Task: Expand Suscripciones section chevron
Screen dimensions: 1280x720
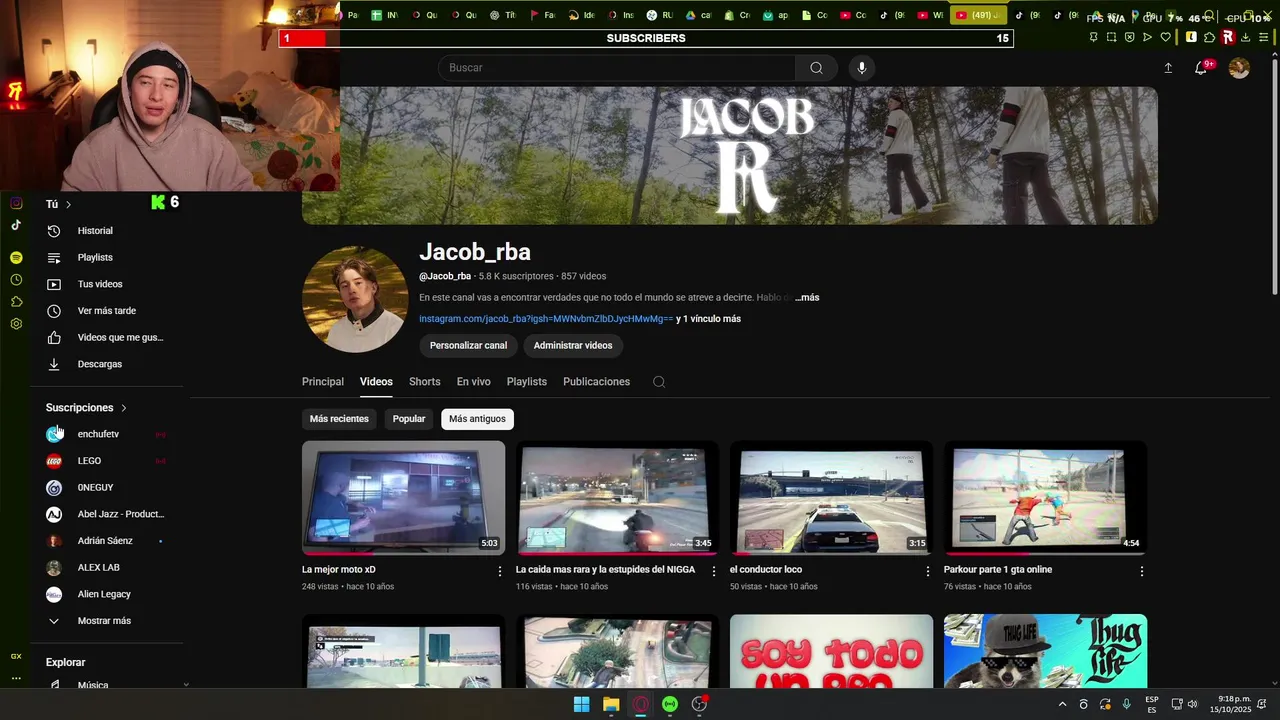Action: (124, 408)
